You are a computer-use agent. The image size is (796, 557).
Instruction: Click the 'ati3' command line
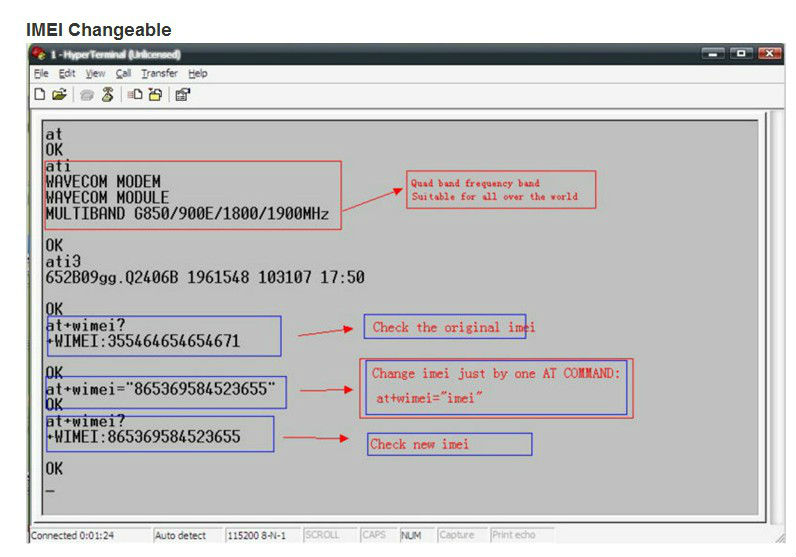(x=63, y=261)
